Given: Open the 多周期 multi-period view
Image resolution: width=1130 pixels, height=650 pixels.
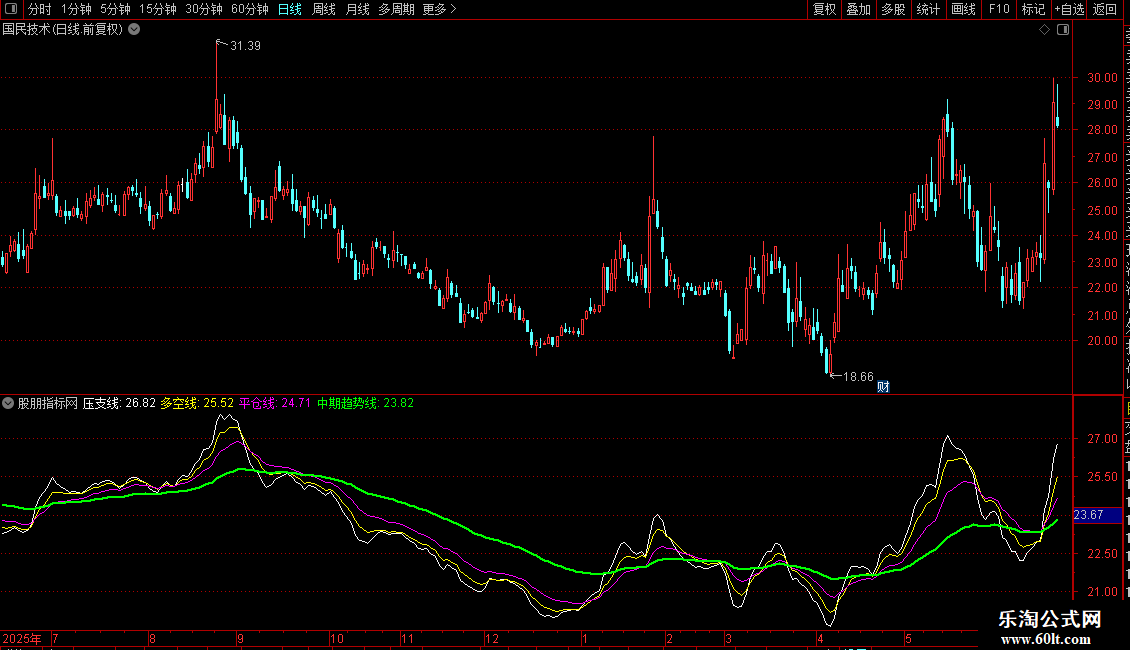Looking at the screenshot, I should 396,9.
